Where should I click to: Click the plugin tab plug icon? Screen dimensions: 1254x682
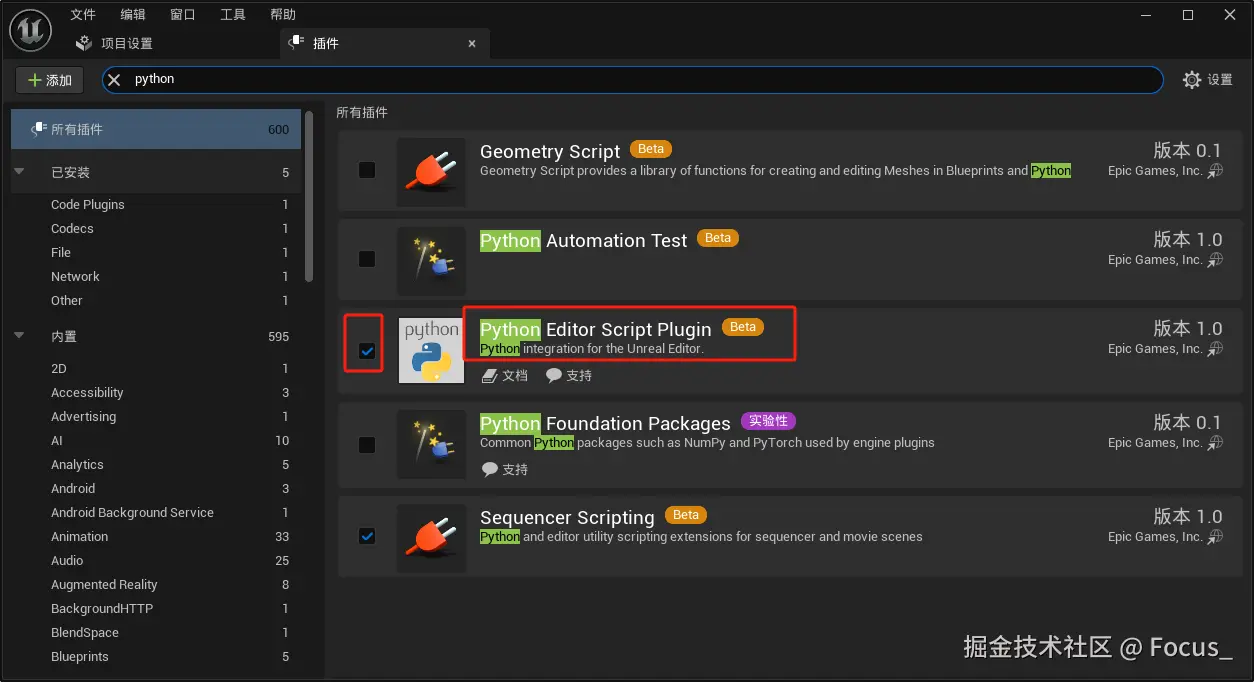pyautogui.click(x=296, y=43)
